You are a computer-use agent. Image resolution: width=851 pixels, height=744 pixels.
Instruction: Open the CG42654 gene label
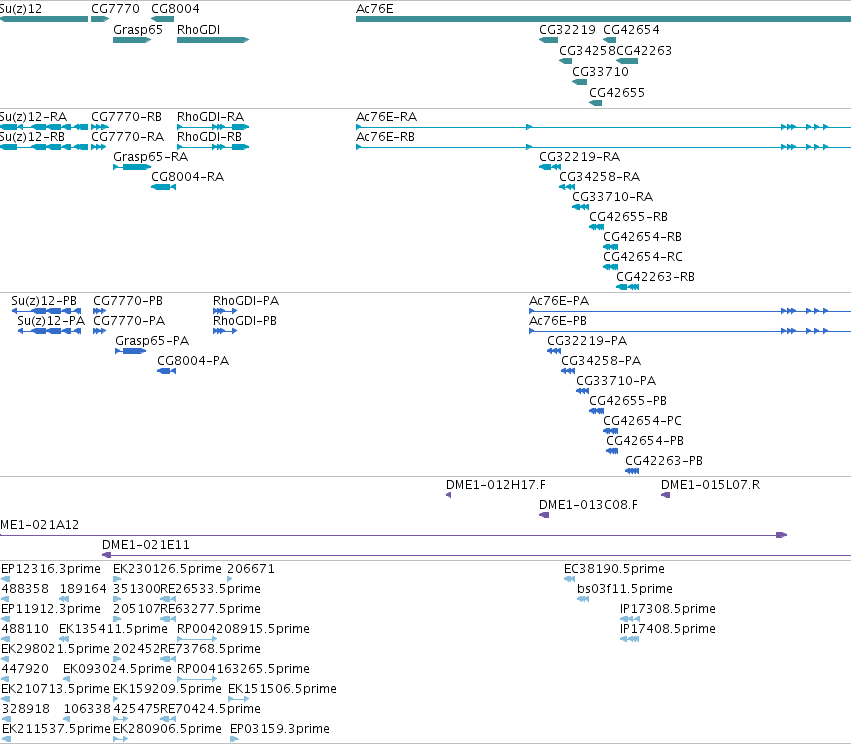click(631, 30)
